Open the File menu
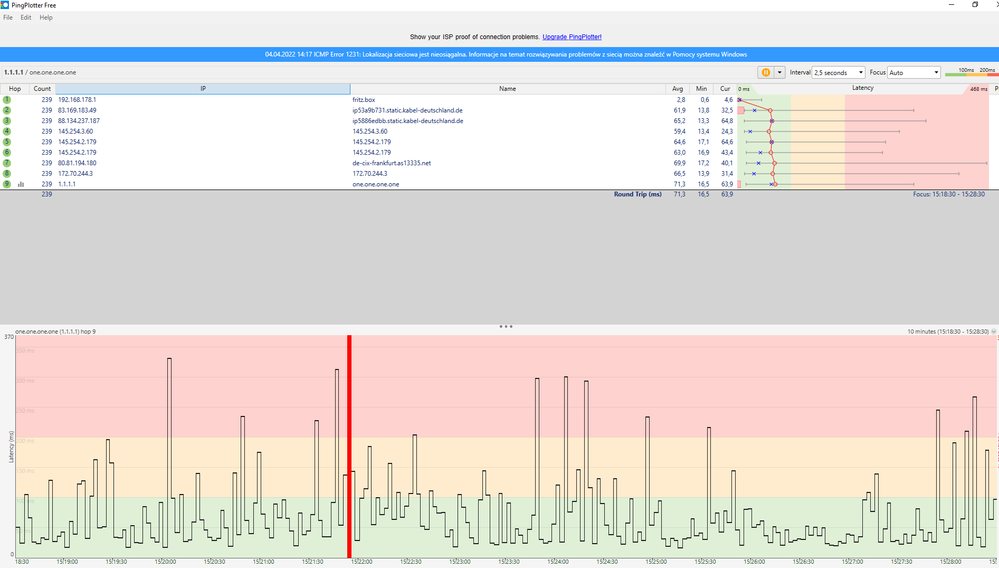This screenshot has width=999, height=568. (8, 18)
